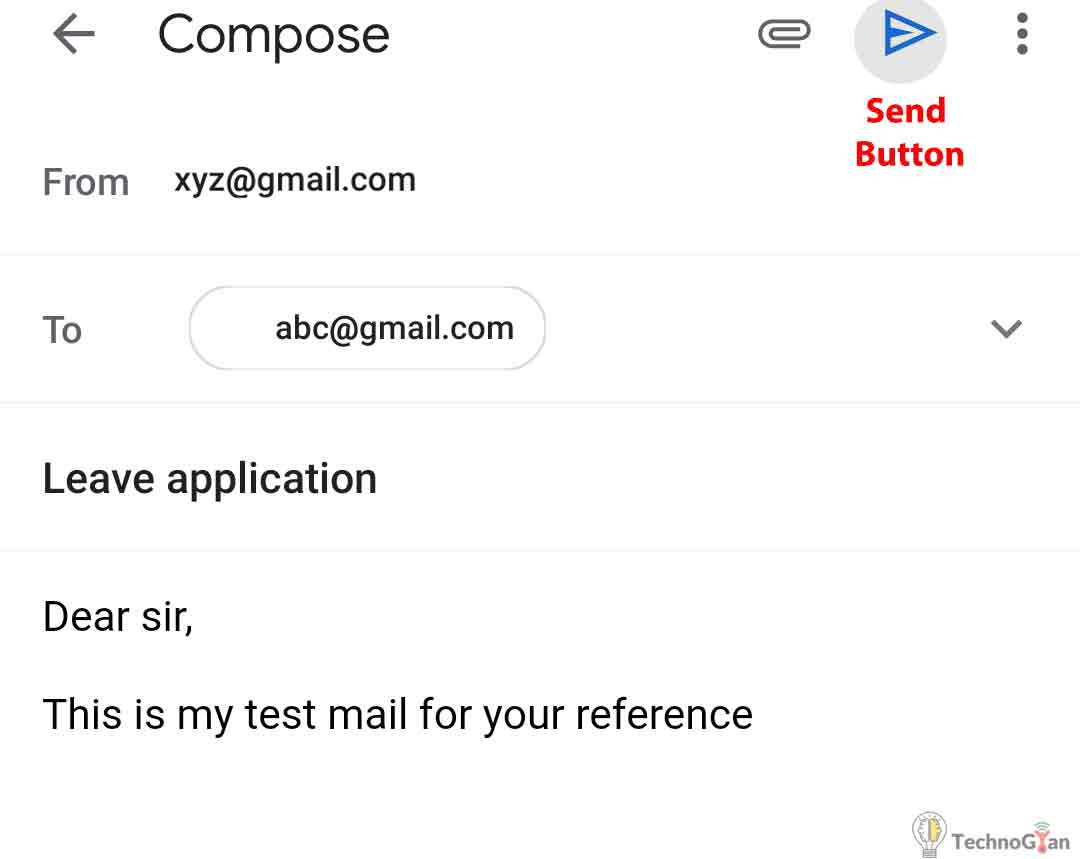Viewport: 1080px width, 859px height.
Task: Click empty To field space after chip
Action: tap(760, 329)
